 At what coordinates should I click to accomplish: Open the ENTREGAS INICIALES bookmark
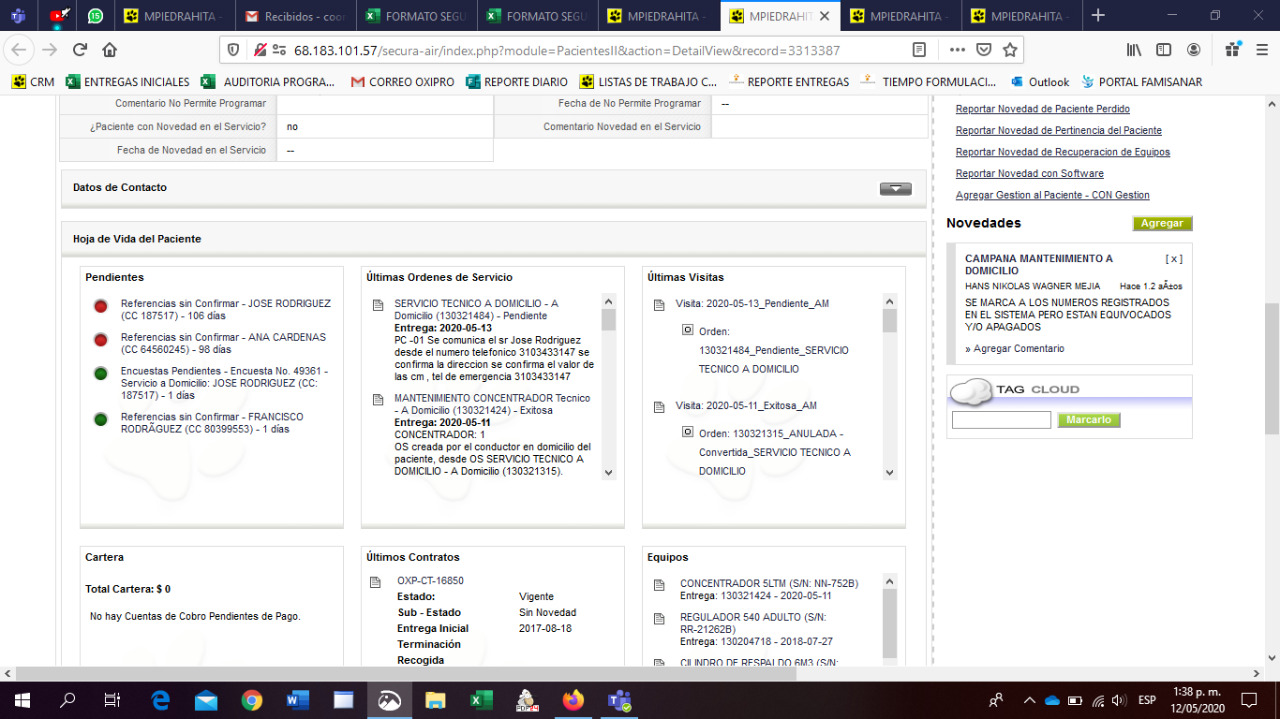pos(127,82)
